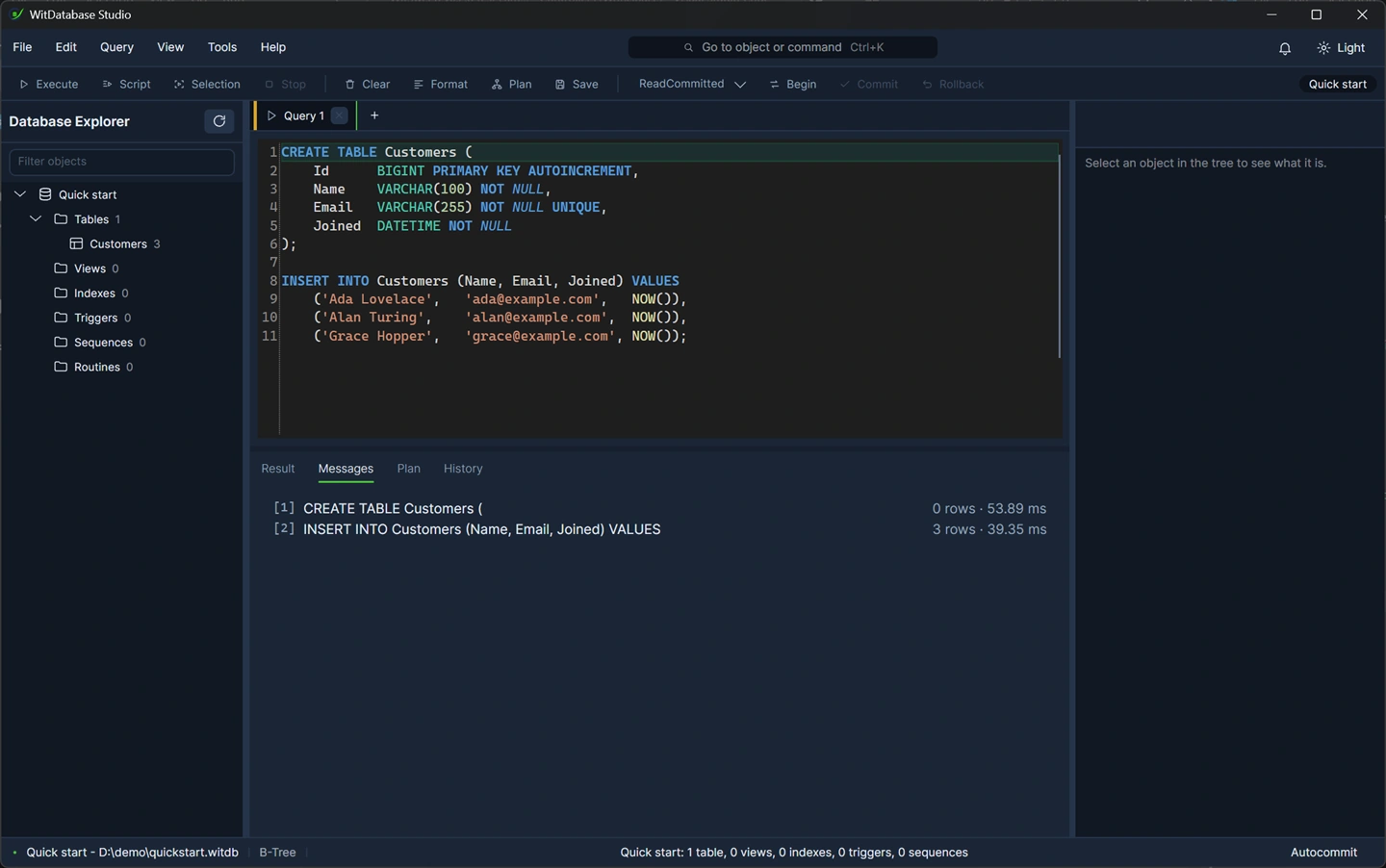This screenshot has height=868, width=1386.
Task: Execute the current Selection
Action: (x=207, y=84)
